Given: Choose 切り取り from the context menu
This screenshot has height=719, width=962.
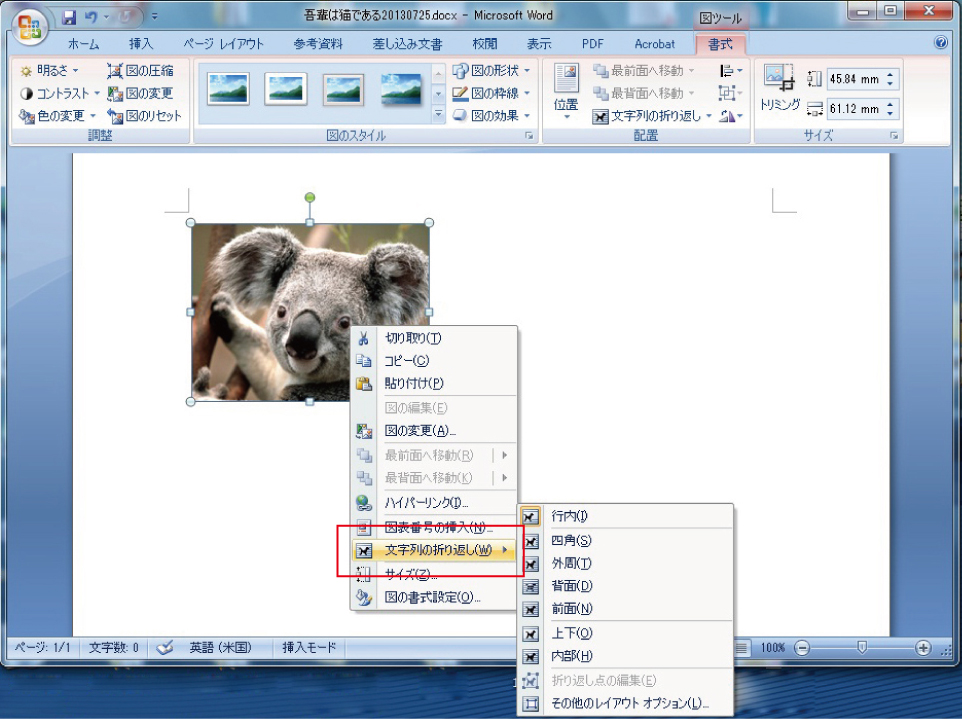Looking at the screenshot, I should point(434,338).
